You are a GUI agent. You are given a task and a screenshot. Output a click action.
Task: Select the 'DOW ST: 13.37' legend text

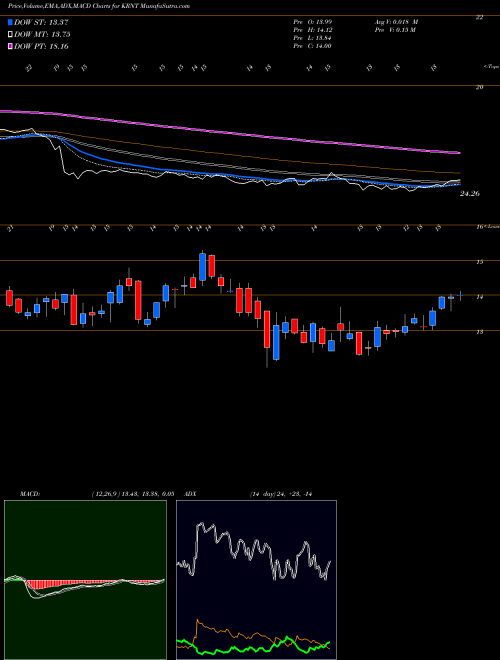coord(41,23)
